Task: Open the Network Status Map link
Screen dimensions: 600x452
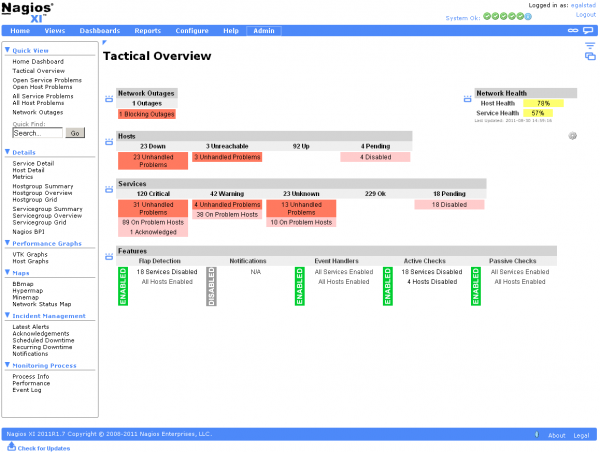Action: (41, 304)
